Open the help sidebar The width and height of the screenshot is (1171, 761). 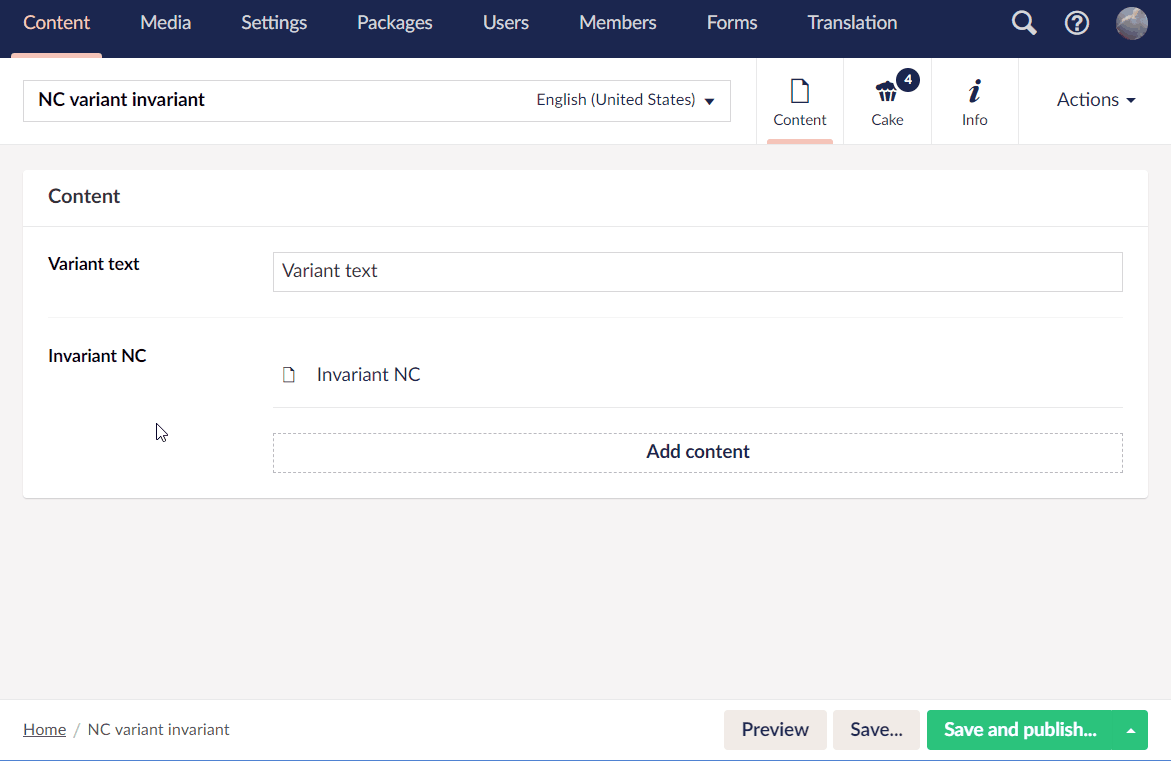tap(1077, 22)
